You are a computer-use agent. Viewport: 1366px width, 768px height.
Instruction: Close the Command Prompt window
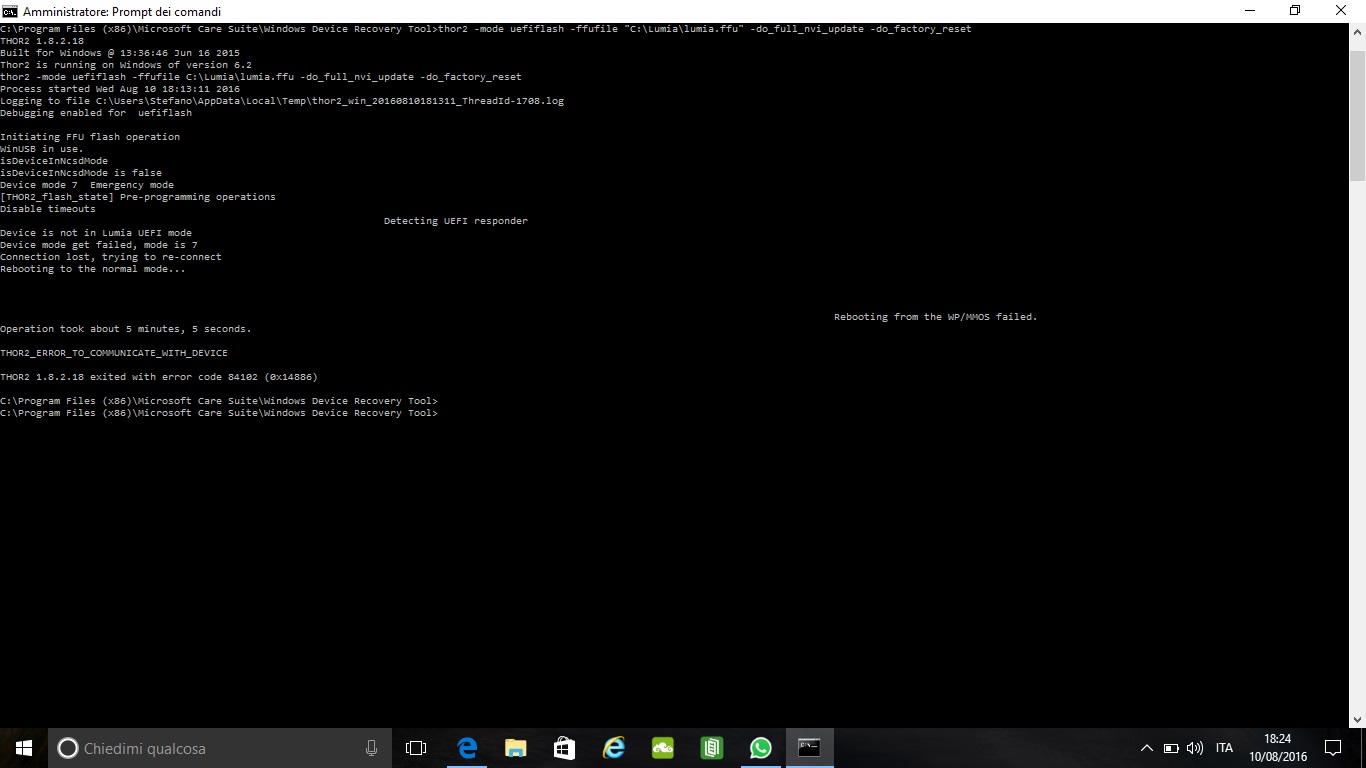pos(1342,11)
